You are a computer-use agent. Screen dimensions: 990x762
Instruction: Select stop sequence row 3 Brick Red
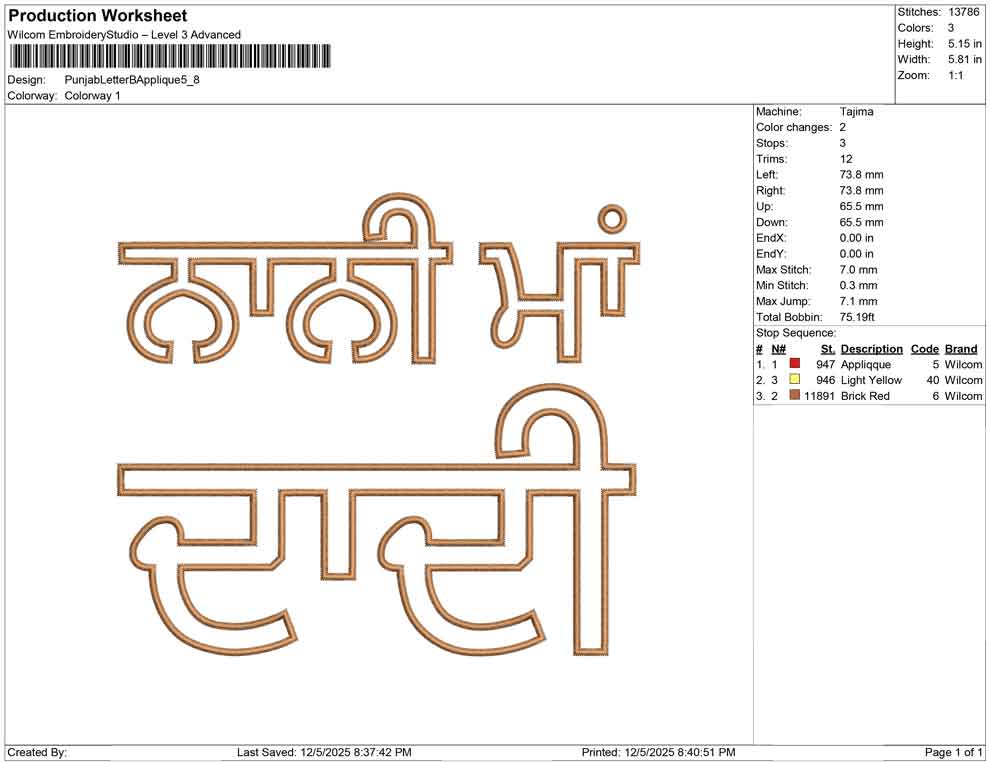[x=866, y=396]
